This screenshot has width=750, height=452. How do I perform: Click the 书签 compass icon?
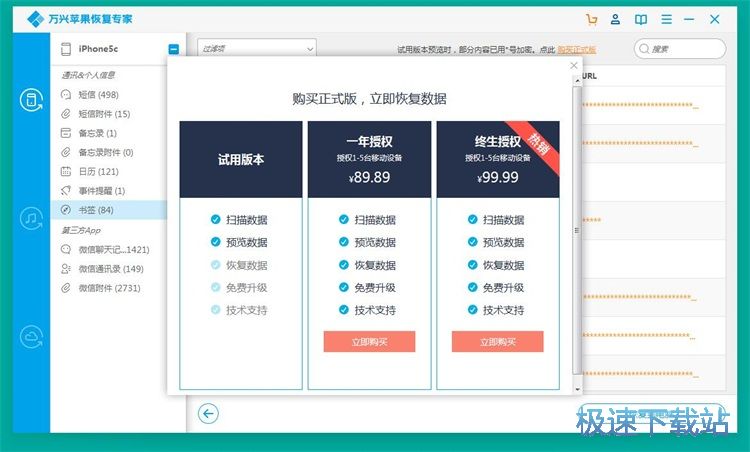66,210
